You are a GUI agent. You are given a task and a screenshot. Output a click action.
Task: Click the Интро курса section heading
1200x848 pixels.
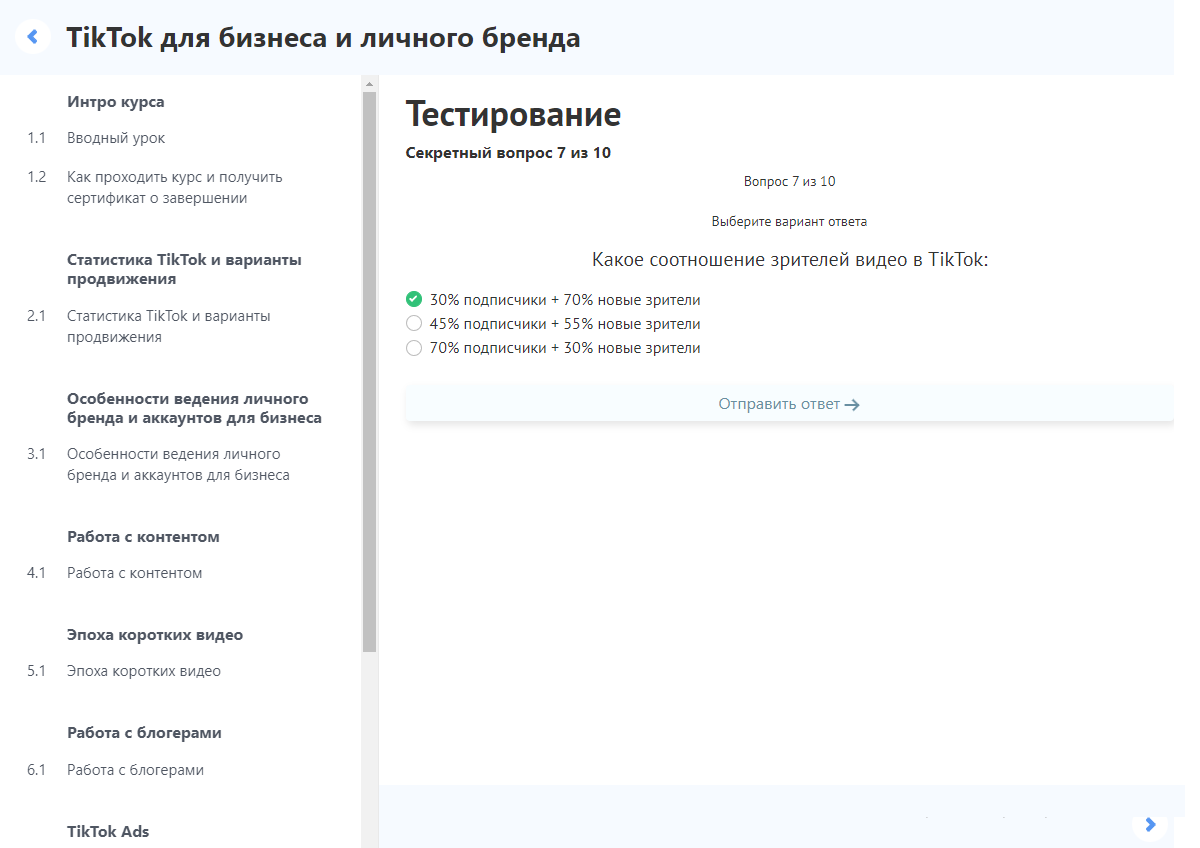point(116,102)
